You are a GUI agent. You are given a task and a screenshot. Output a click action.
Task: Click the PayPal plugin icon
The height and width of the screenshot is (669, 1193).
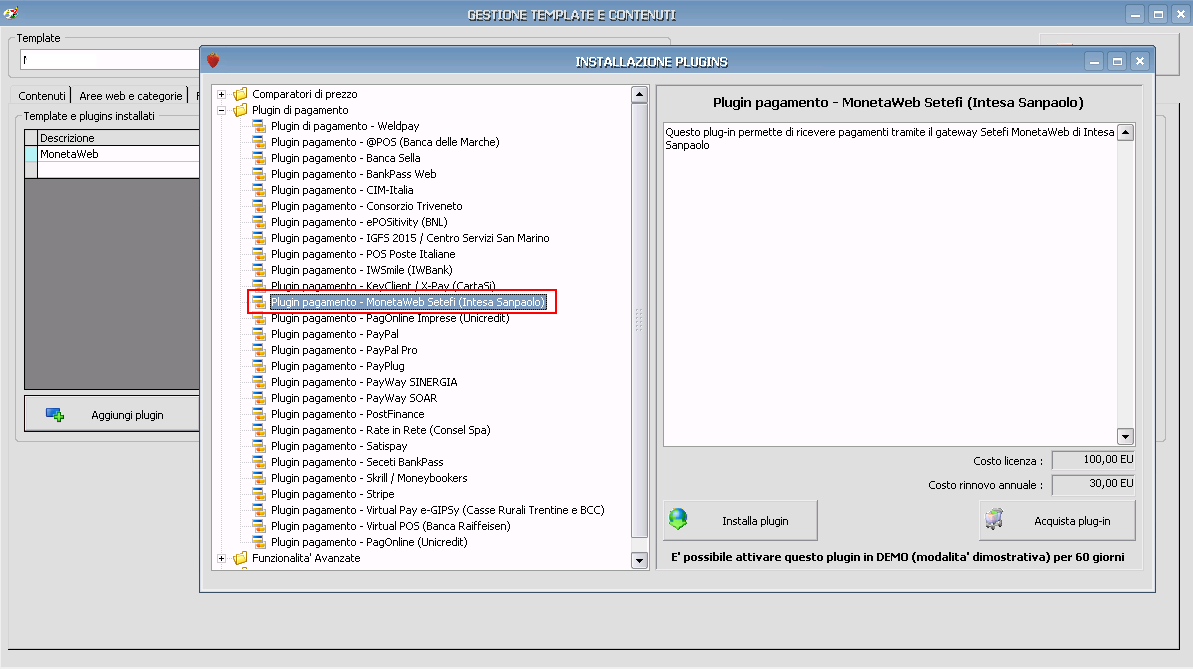[259, 334]
